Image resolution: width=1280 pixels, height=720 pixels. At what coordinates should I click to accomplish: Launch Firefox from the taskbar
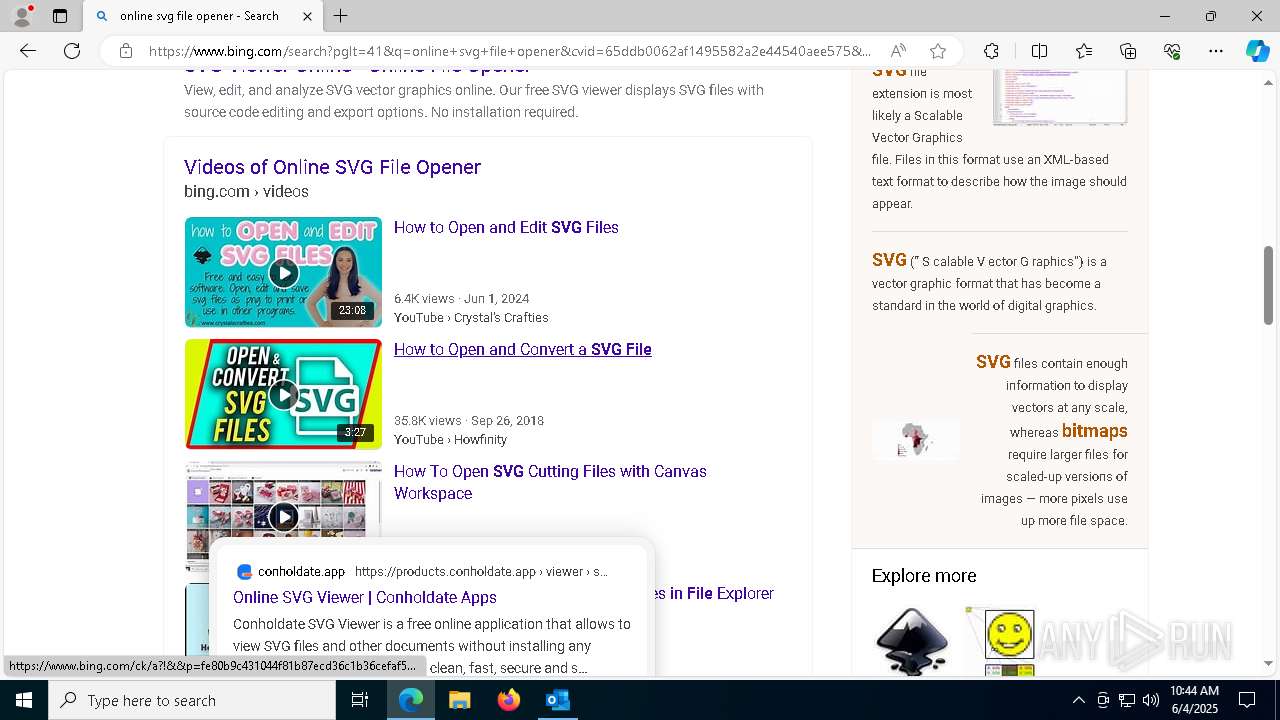point(509,700)
